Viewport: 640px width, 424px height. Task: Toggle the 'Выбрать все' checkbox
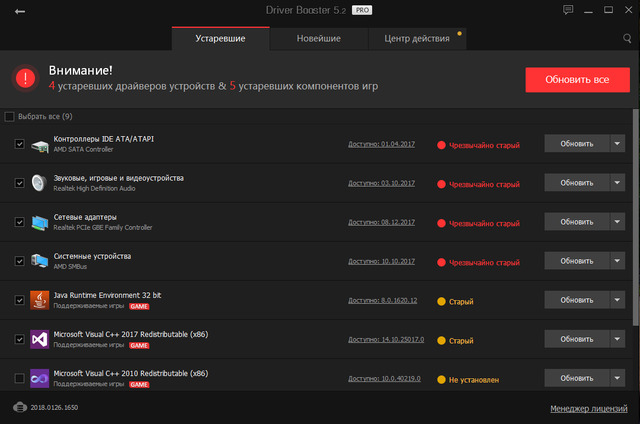point(10,117)
